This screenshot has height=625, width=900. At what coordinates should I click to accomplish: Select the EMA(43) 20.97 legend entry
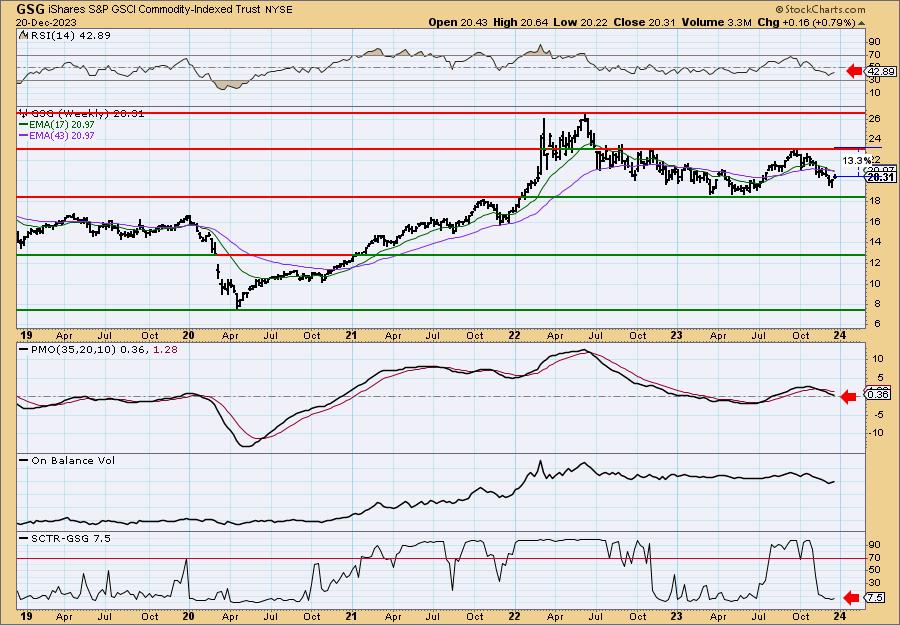point(56,135)
